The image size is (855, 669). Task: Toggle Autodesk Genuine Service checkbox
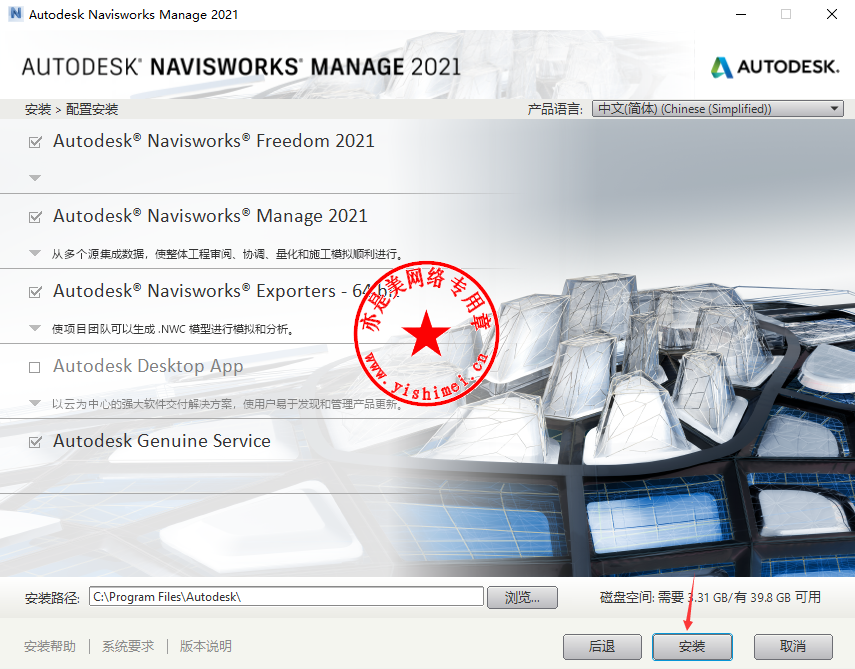point(35,442)
